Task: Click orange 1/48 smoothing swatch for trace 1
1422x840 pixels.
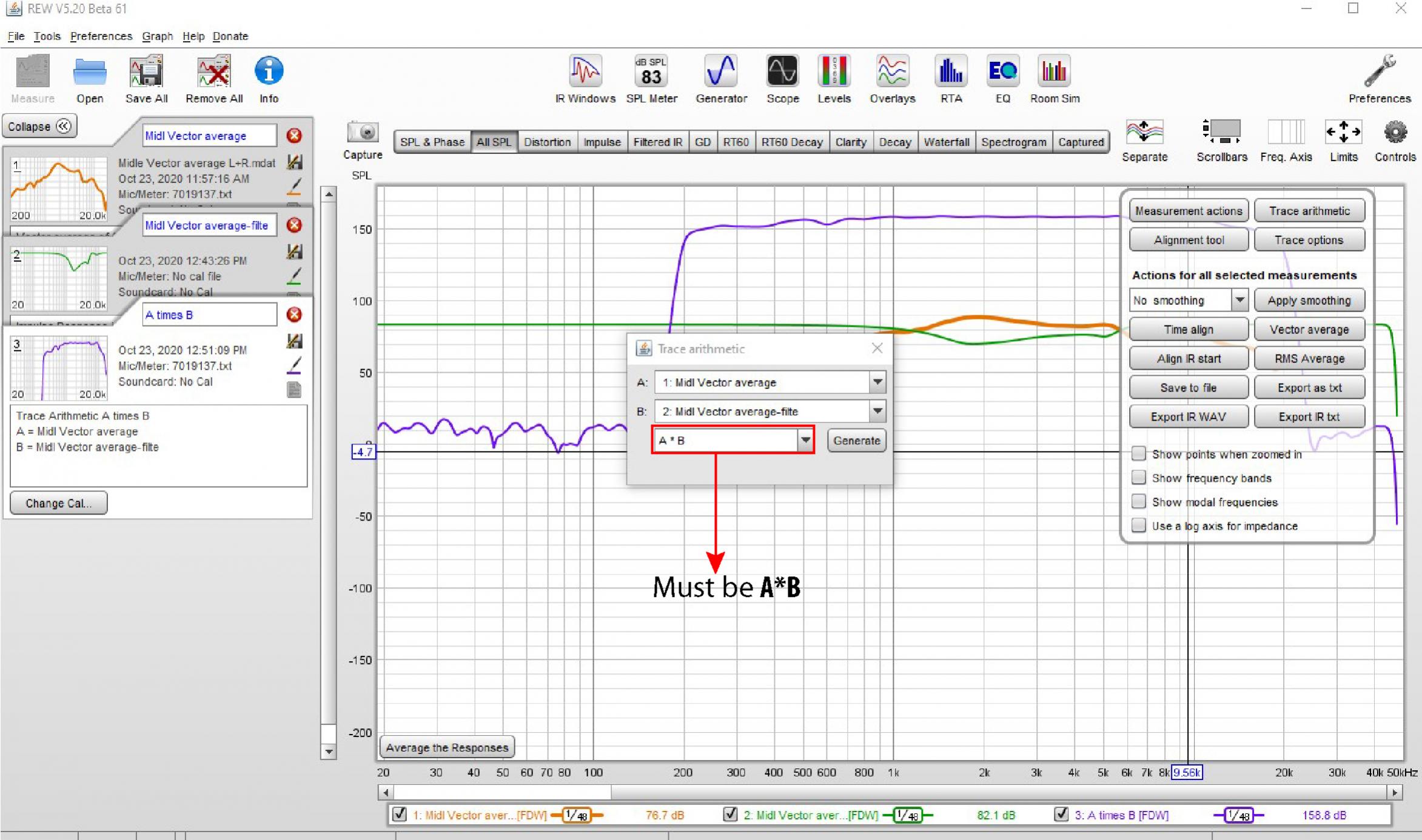Action: (x=576, y=815)
